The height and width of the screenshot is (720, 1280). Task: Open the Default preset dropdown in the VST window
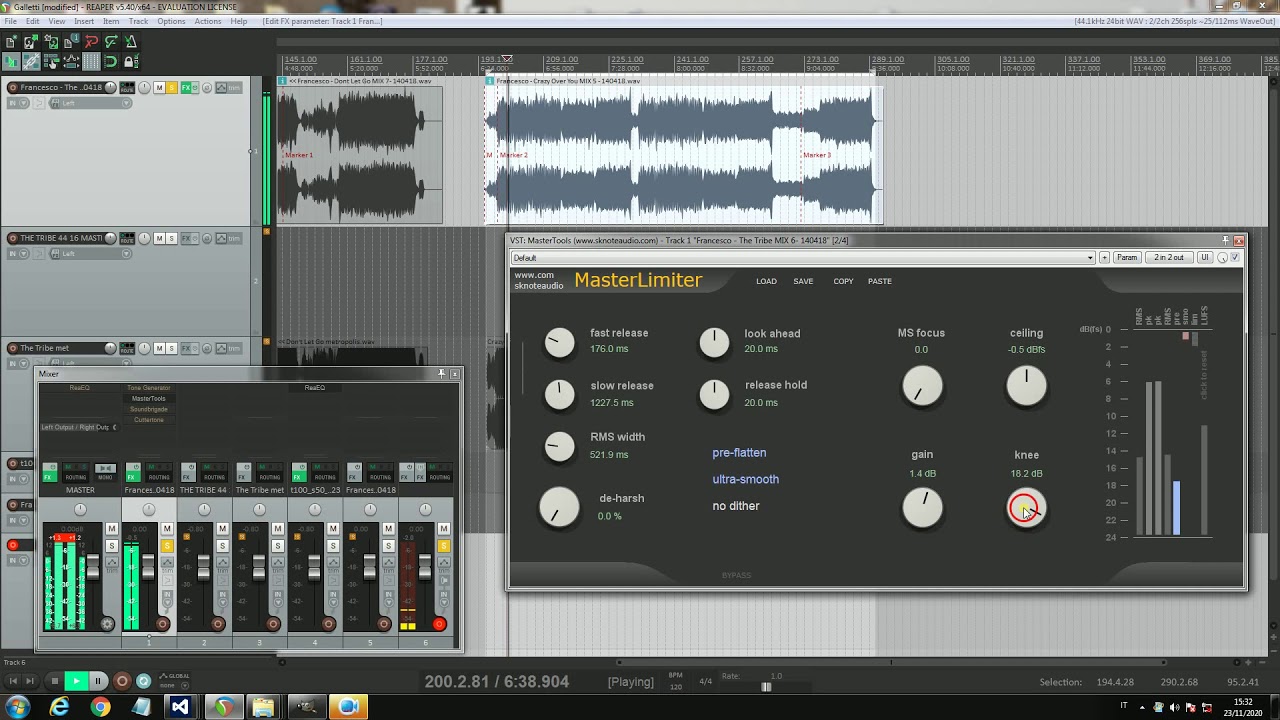(803, 257)
